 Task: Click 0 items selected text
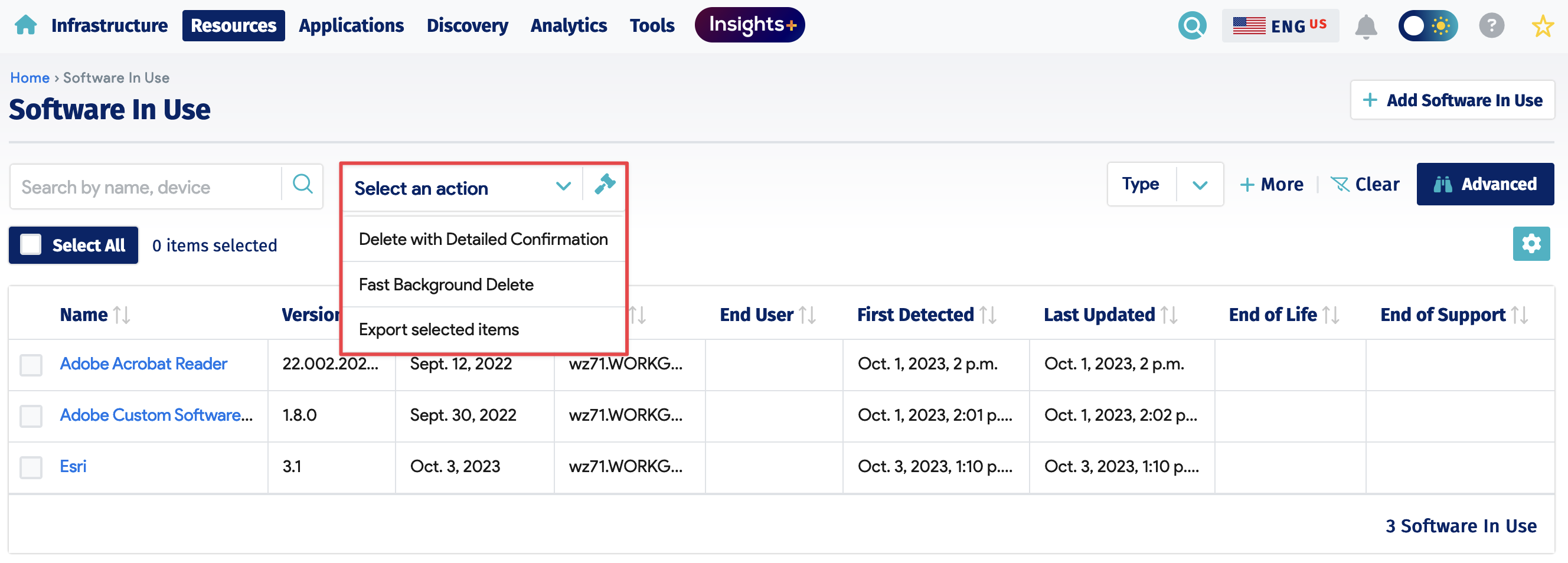[214, 246]
